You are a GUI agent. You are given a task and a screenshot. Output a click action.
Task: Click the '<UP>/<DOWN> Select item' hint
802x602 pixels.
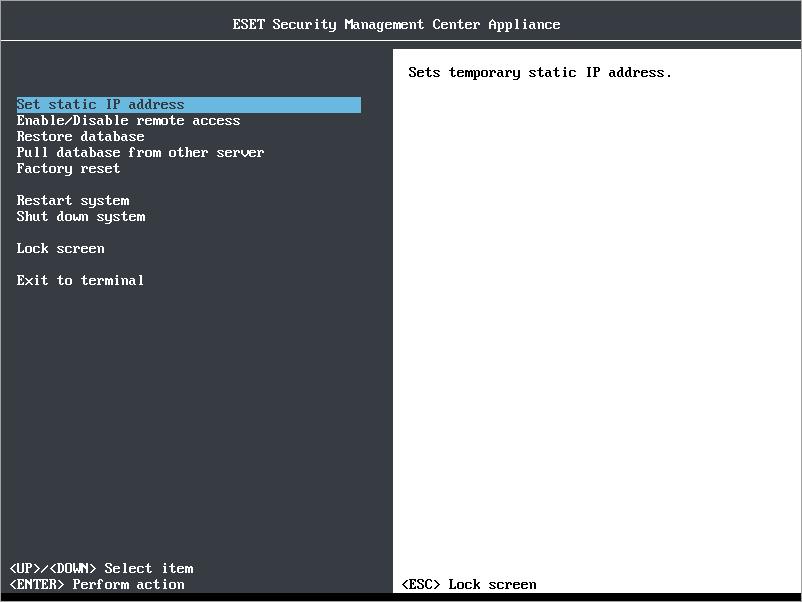(x=101, y=568)
